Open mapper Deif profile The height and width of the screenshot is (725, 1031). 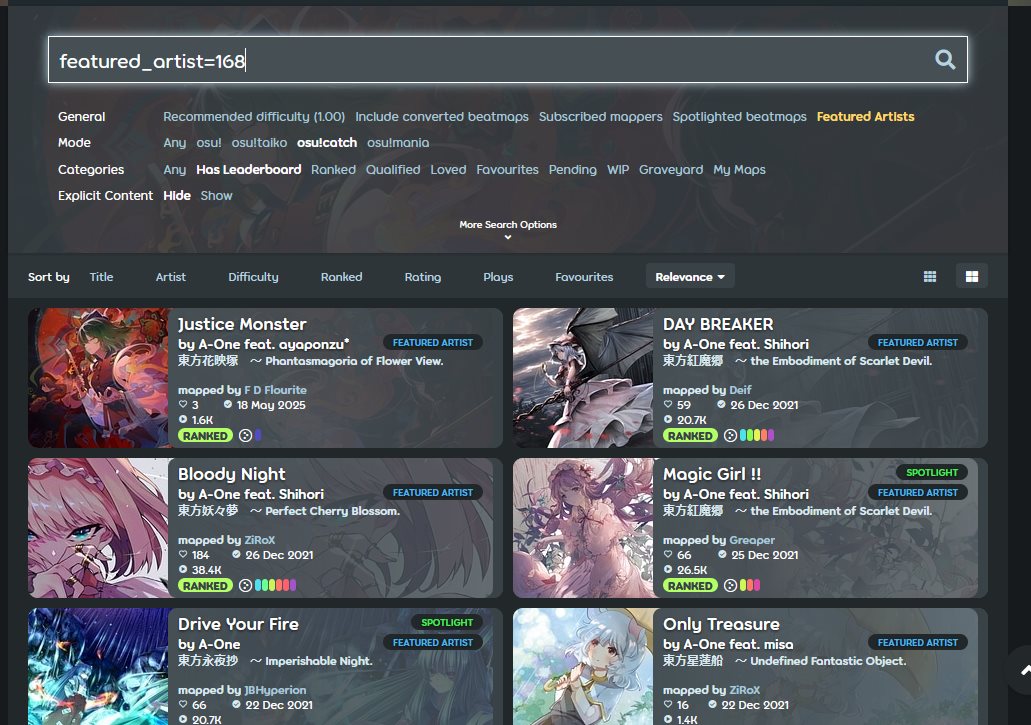pyautogui.click(x=740, y=390)
